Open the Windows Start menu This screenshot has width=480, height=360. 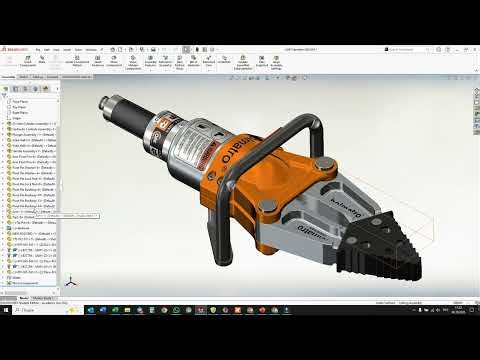coord(6,310)
